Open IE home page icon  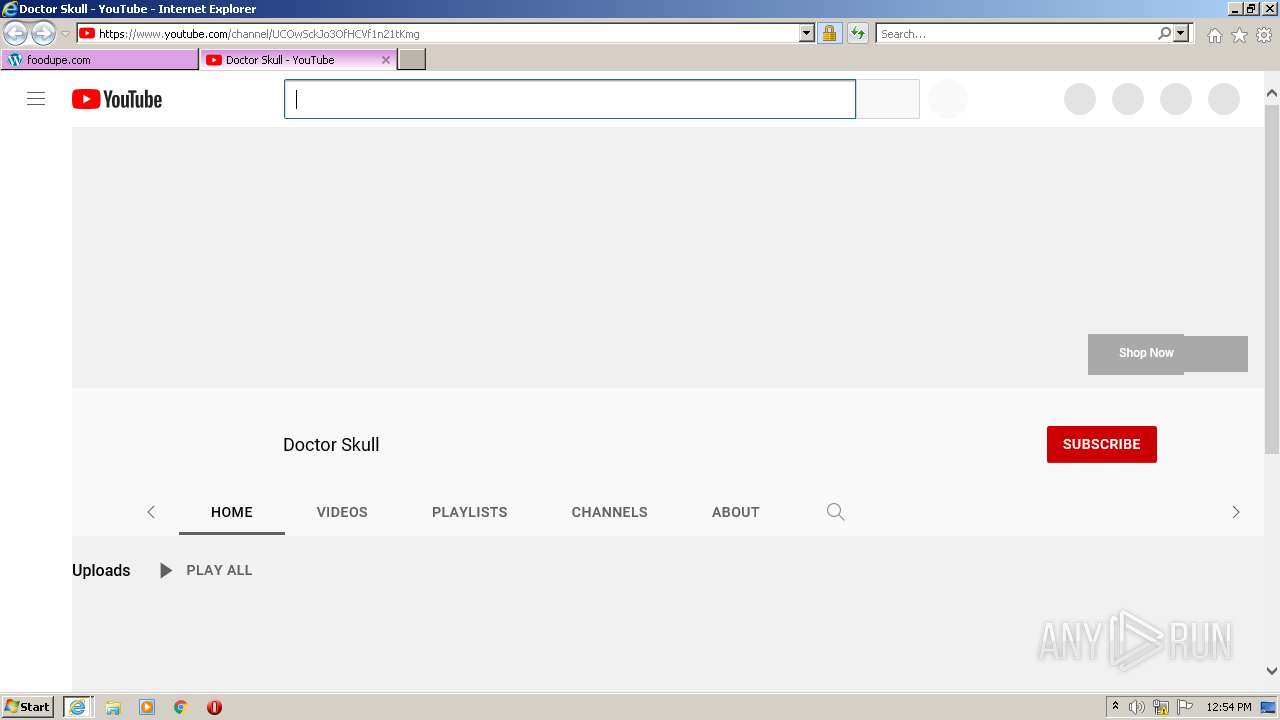click(x=1214, y=35)
